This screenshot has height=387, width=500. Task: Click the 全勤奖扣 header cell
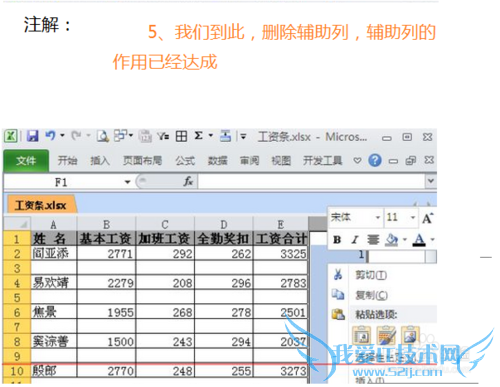(224, 239)
